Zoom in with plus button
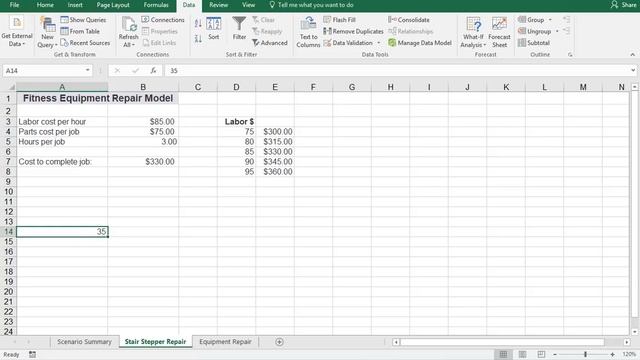 (x=612, y=354)
